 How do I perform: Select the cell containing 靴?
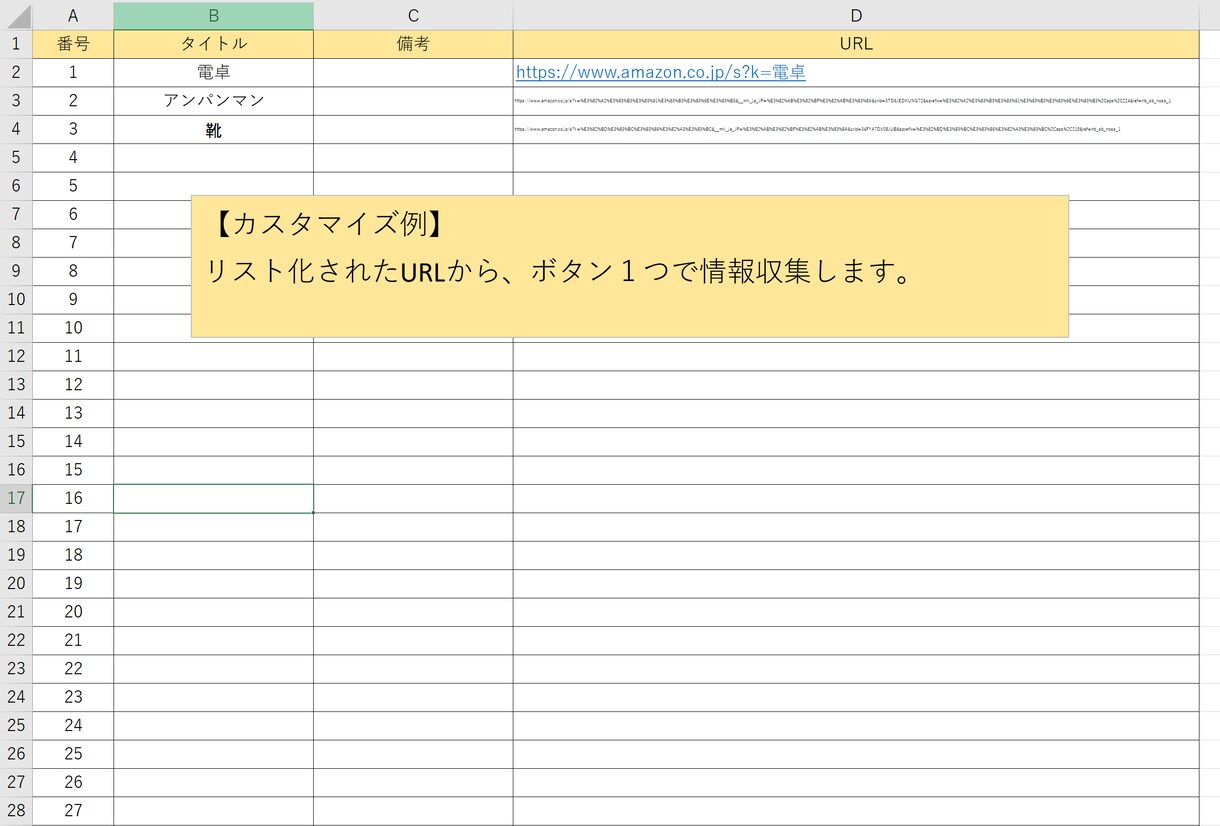pyautogui.click(x=213, y=130)
